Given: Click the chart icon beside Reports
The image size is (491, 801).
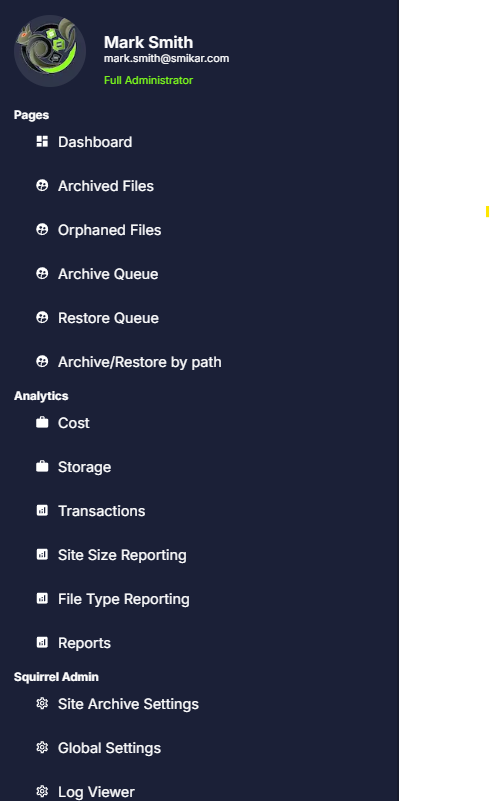Looking at the screenshot, I should click(42, 642).
